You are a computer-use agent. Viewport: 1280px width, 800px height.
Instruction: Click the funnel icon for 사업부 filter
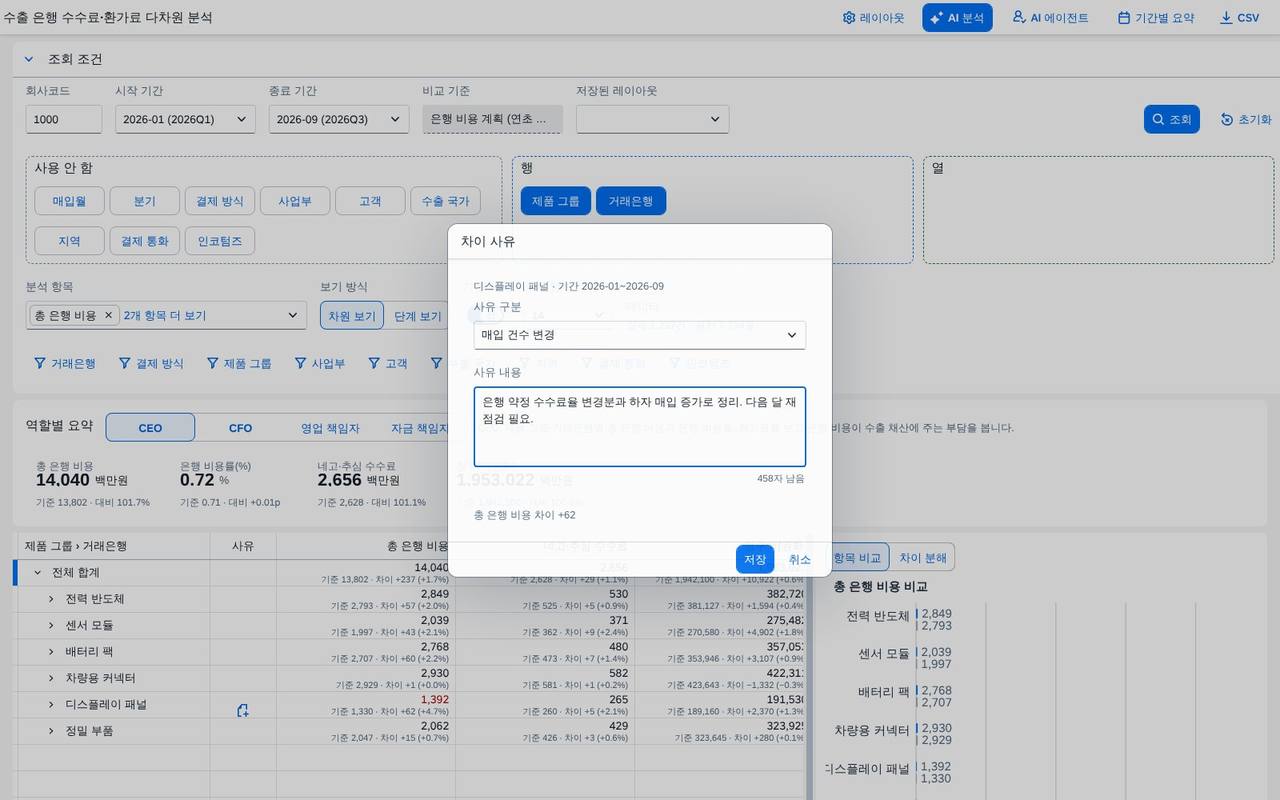pyautogui.click(x=300, y=363)
